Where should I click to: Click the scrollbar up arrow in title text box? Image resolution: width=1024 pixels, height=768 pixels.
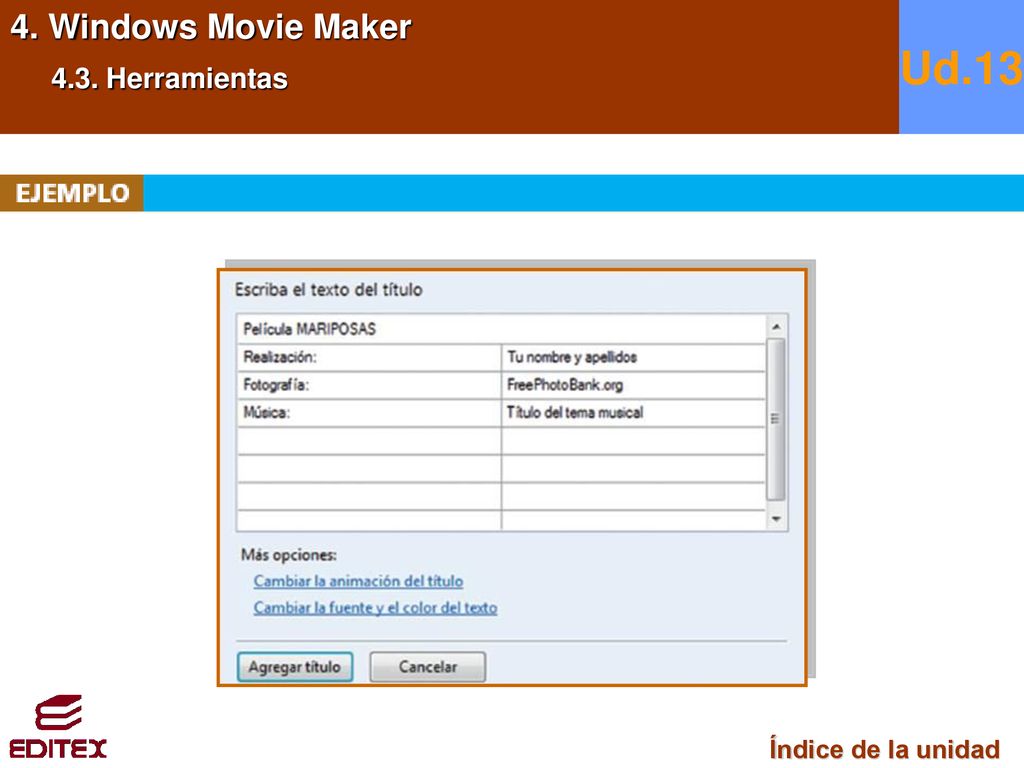(x=776, y=326)
